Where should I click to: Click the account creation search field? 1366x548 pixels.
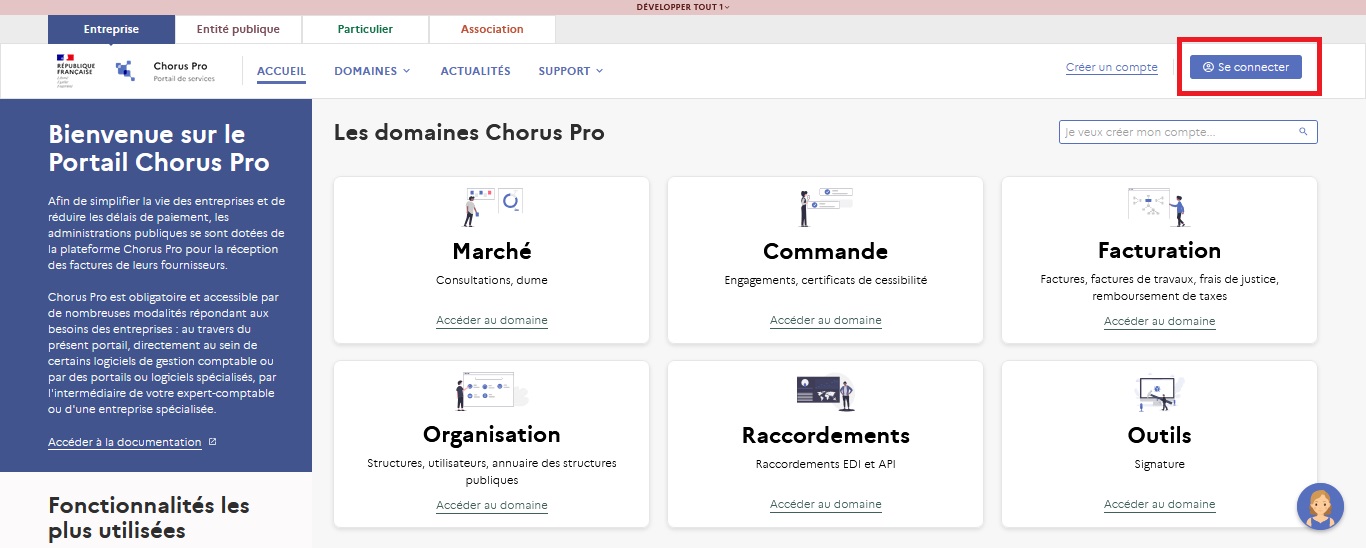pos(1178,132)
